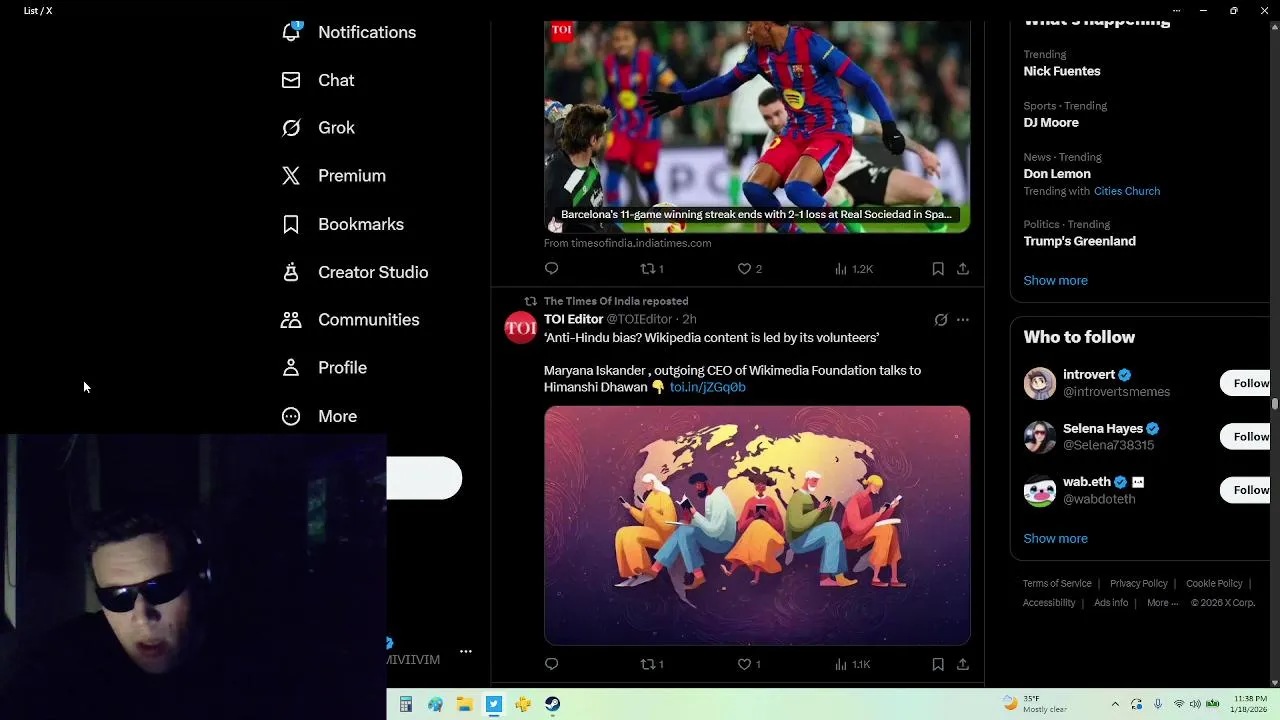Open the DJ Moore trending topic
Image resolution: width=1280 pixels, height=720 pixels.
tap(1051, 122)
